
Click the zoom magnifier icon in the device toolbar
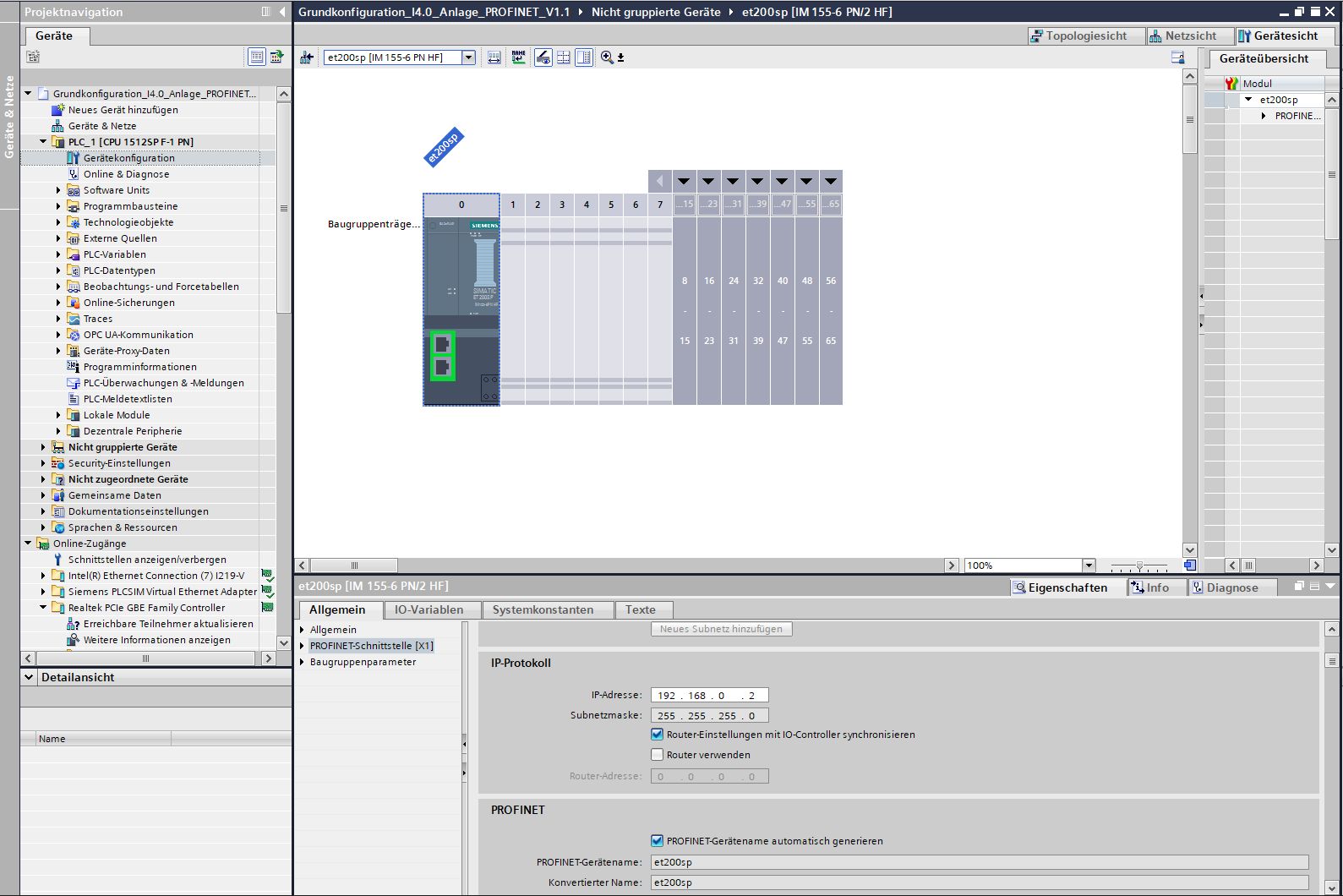point(607,57)
